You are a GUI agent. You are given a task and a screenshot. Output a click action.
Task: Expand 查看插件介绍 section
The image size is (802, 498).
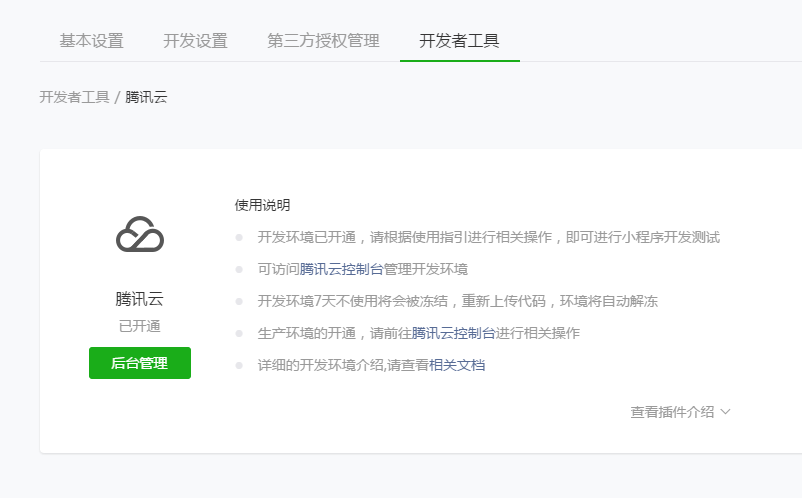pos(672,411)
